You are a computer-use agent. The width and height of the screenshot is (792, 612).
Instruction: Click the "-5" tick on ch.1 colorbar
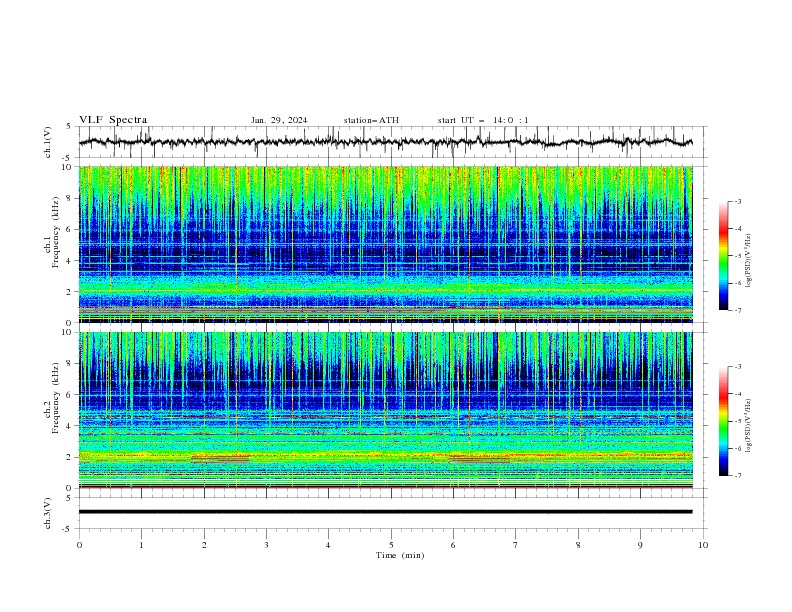tap(737, 256)
